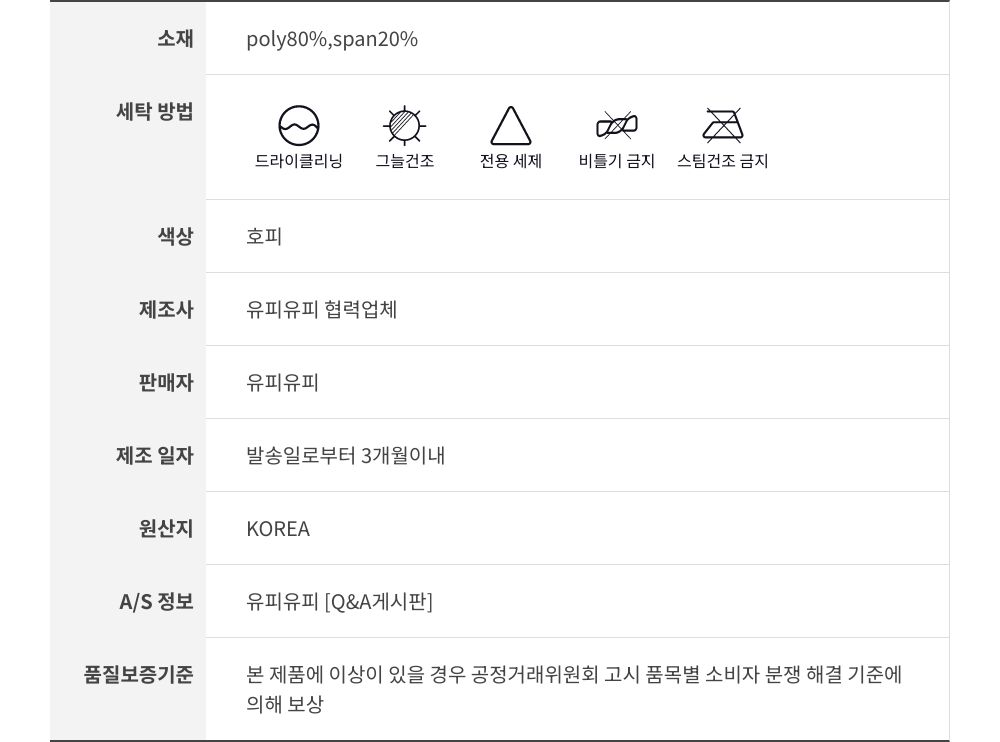
Task: Click the 전용 세제 caption text
Action: coord(510,161)
